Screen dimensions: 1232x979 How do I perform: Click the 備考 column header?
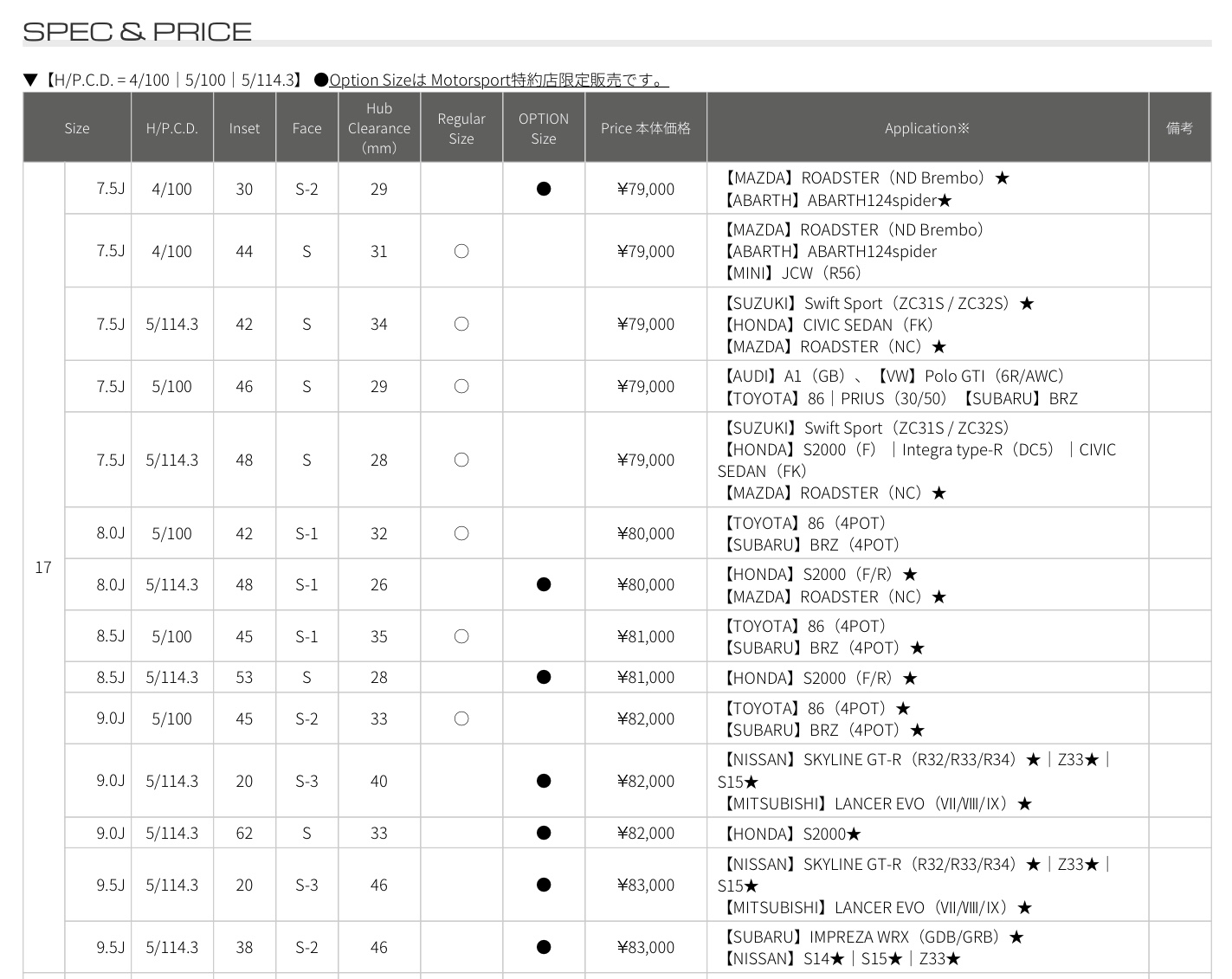click(x=1179, y=128)
